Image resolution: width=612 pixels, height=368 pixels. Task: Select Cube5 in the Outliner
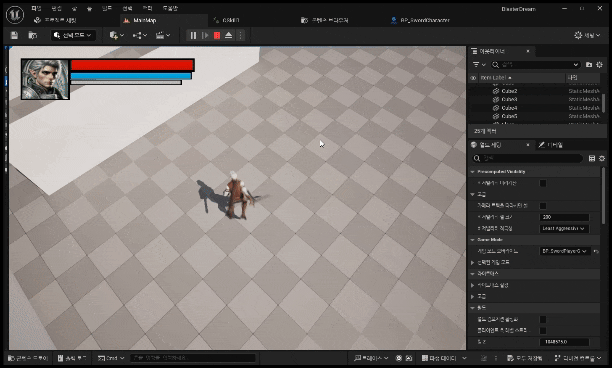pos(509,116)
